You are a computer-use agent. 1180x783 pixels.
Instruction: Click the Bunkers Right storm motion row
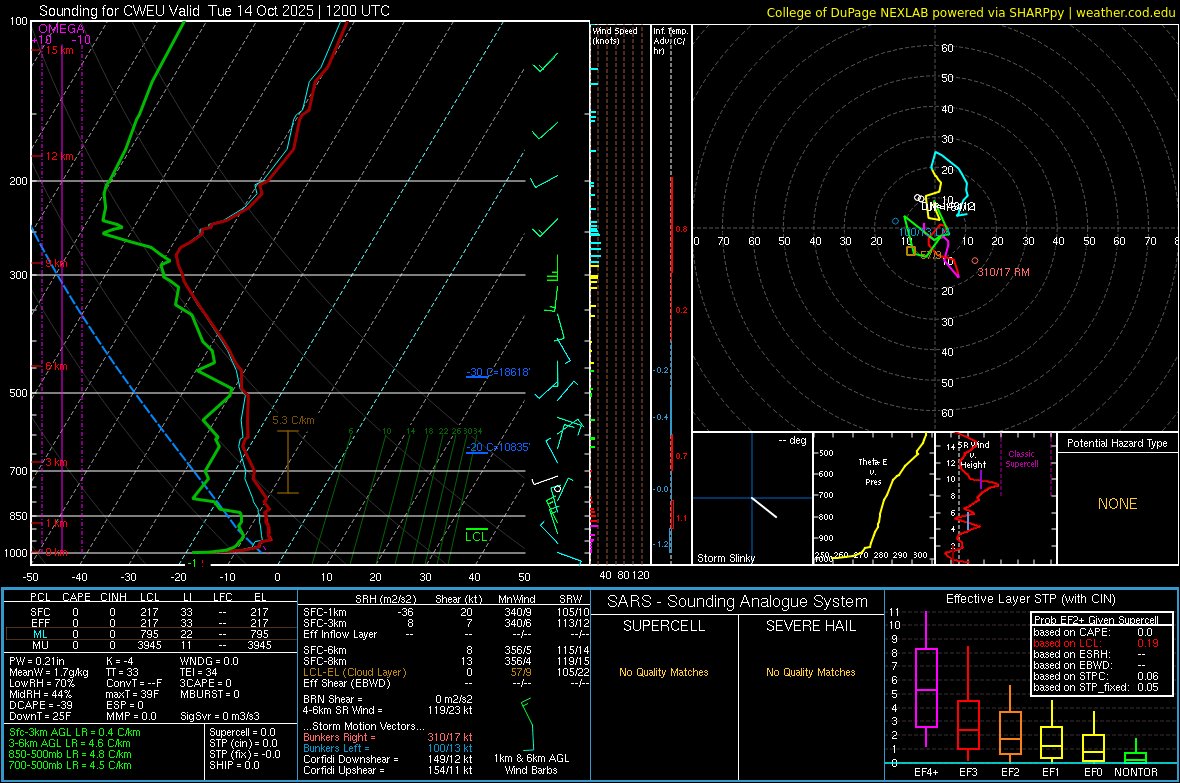(388, 737)
